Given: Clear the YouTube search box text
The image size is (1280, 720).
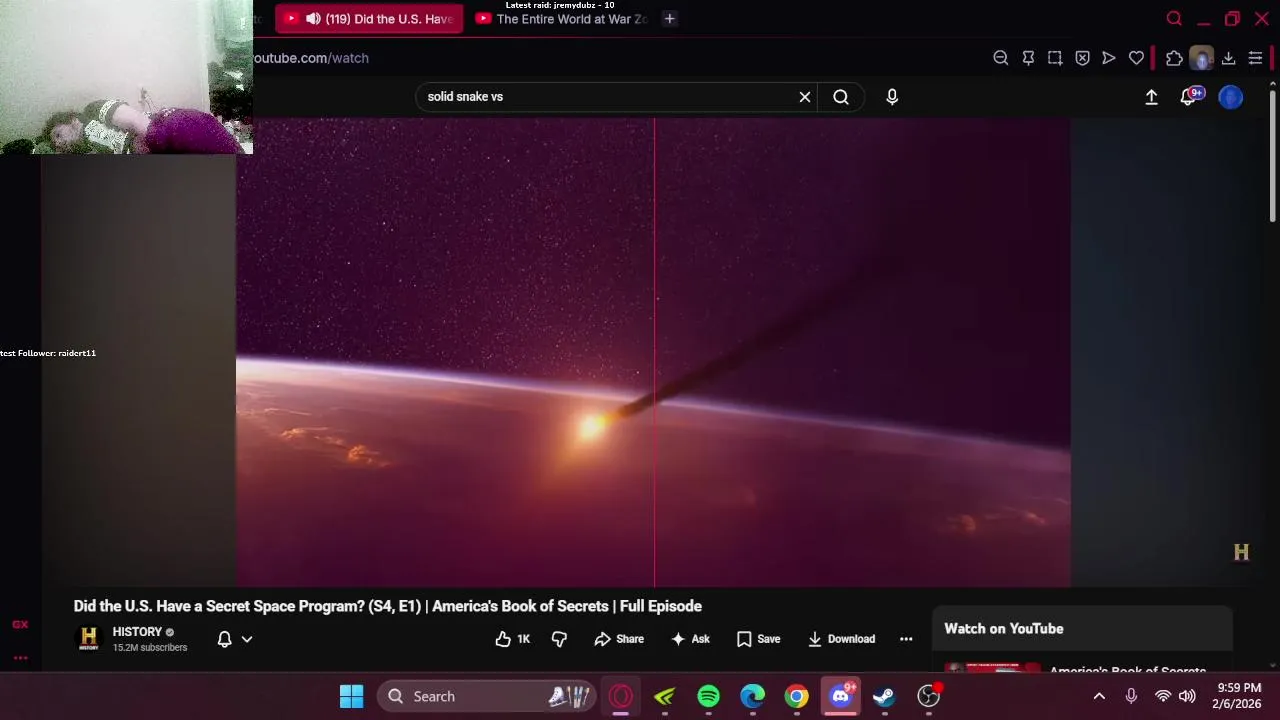Looking at the screenshot, I should click(x=805, y=97).
